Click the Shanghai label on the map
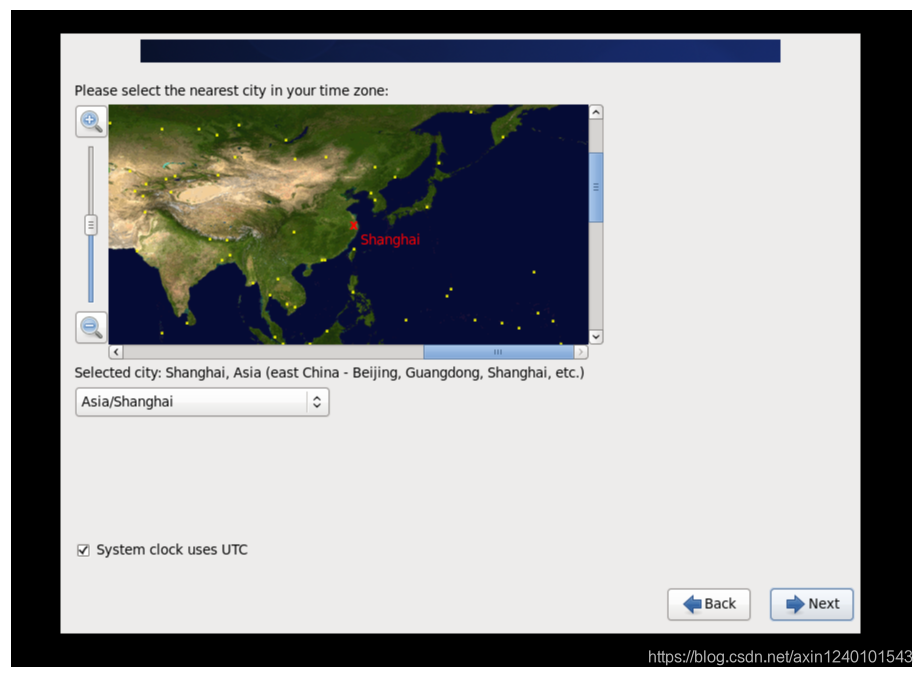 tap(390, 240)
